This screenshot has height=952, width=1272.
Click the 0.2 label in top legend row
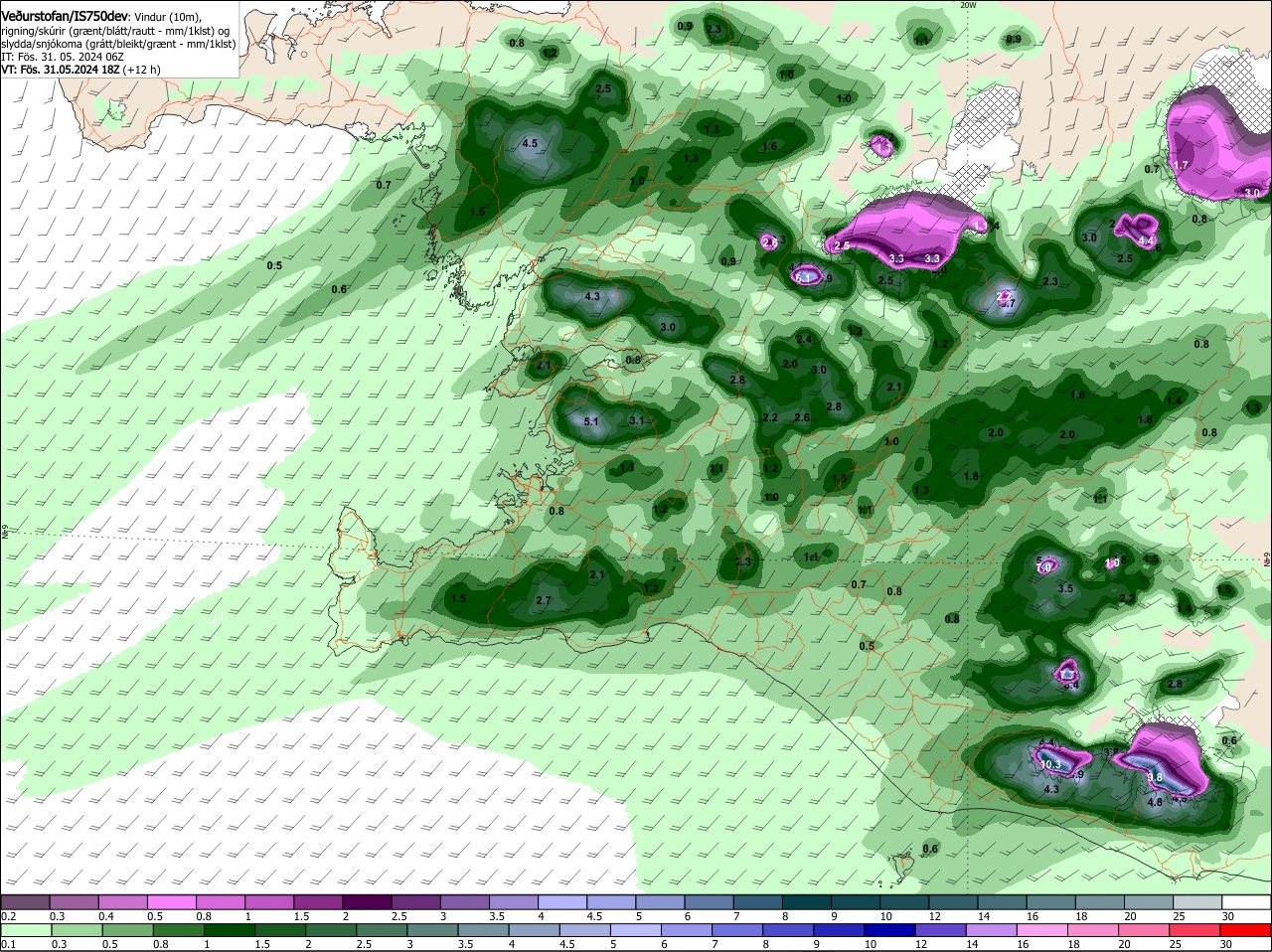coord(8,916)
